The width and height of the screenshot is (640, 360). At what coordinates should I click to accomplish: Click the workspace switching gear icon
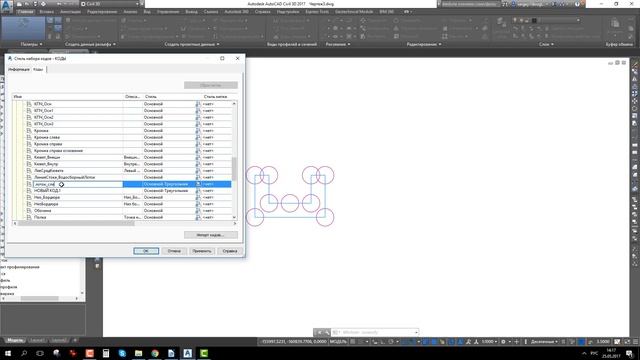click(503, 342)
